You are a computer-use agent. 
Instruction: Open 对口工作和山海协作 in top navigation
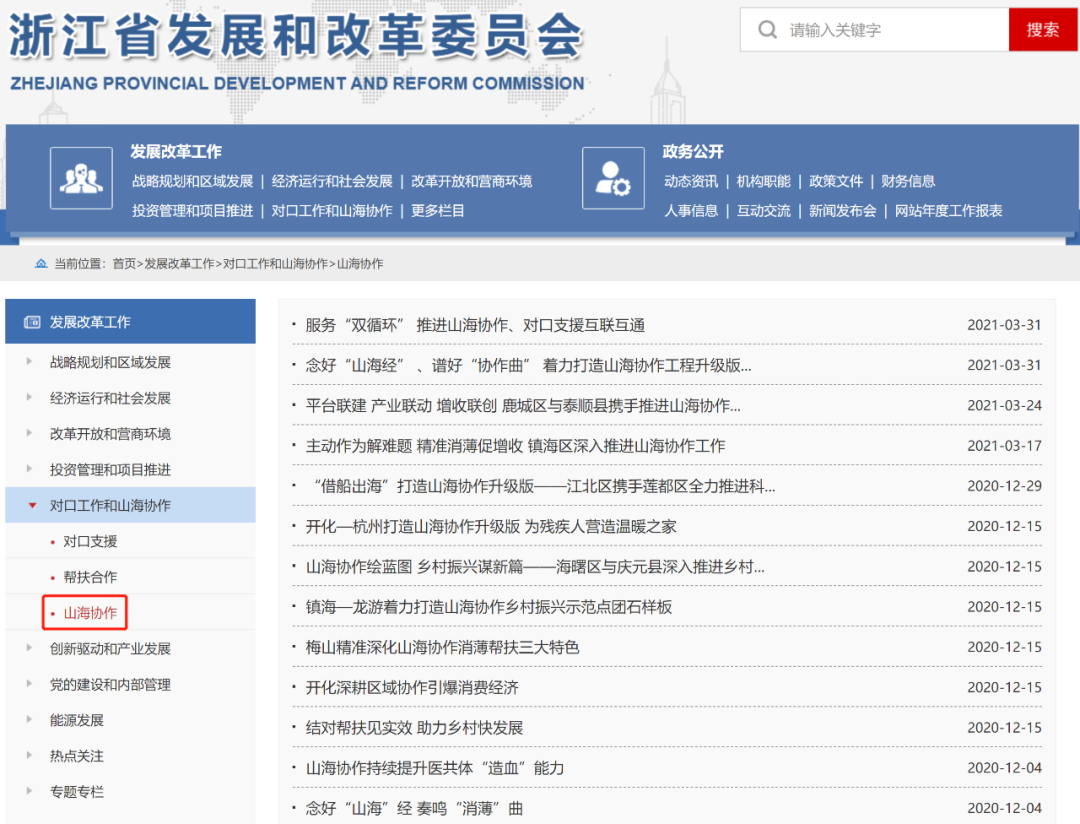(x=332, y=211)
